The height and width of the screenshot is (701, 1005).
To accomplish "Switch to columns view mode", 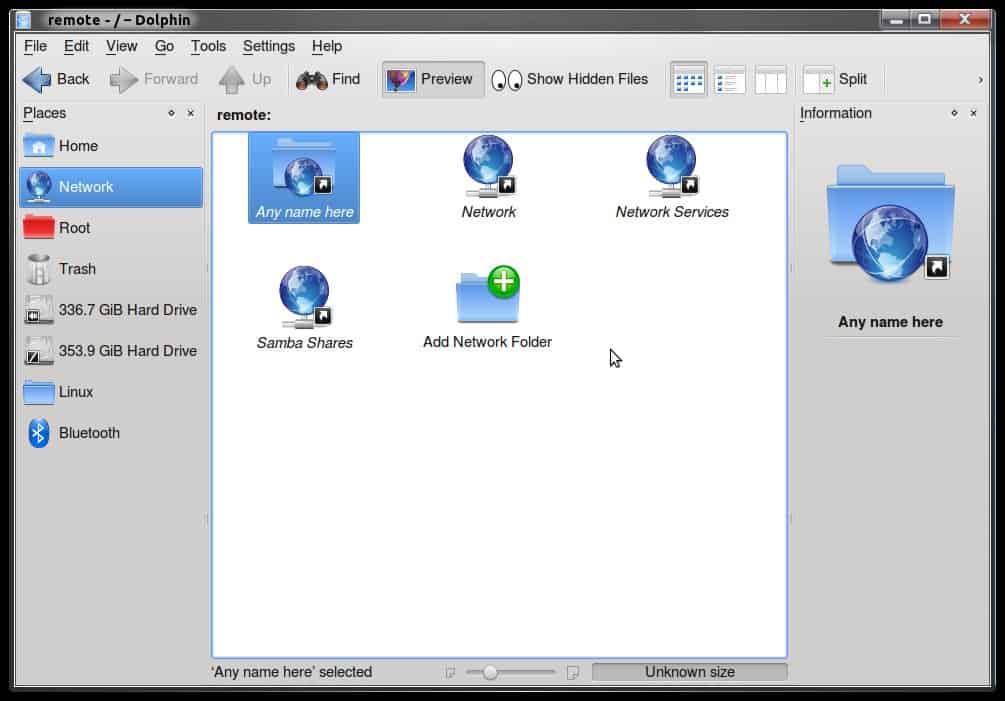I will coord(770,80).
